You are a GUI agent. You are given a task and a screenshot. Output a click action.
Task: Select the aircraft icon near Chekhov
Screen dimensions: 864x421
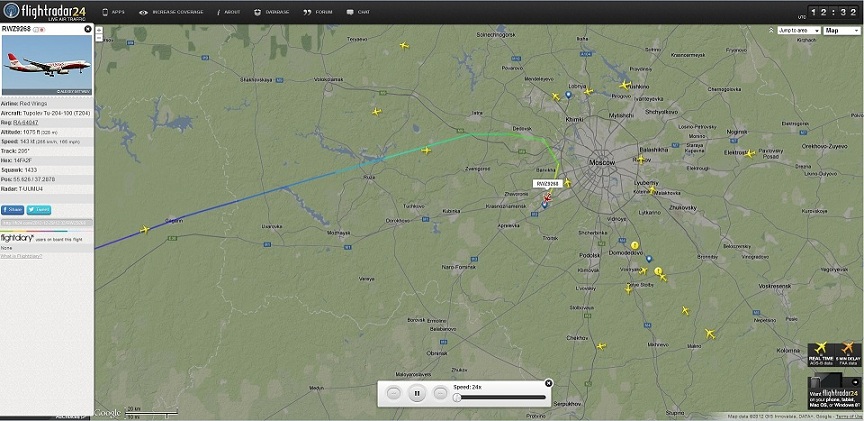click(x=601, y=346)
